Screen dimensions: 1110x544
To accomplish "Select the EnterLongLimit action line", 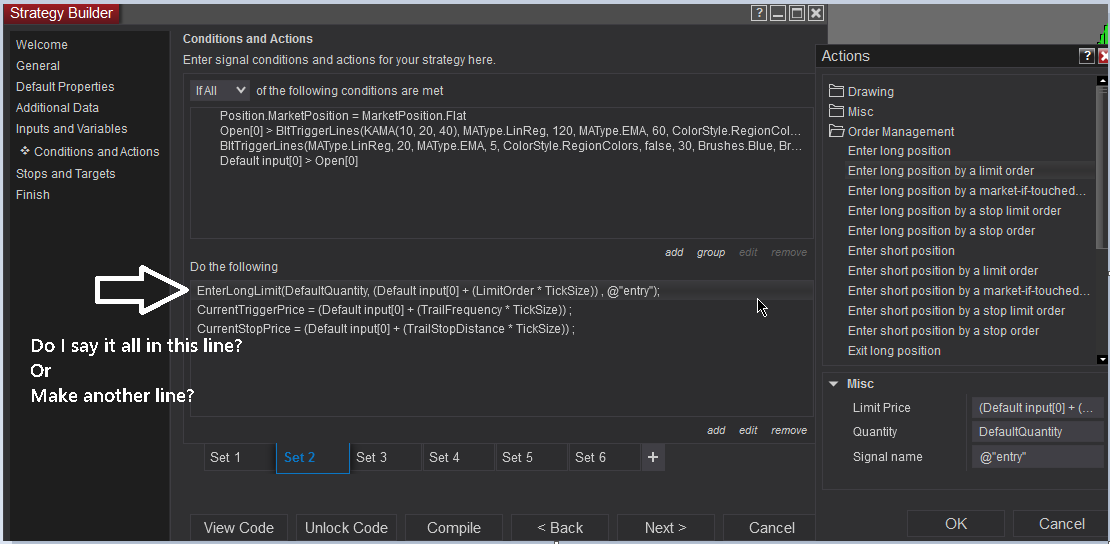I will 428,291.
